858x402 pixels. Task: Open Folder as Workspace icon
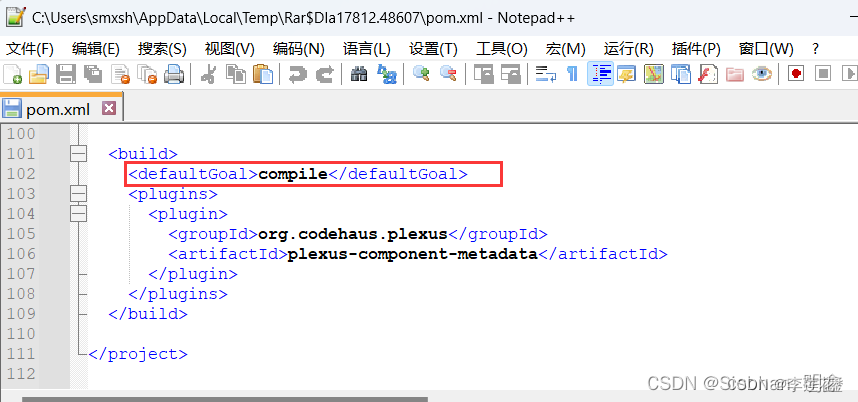point(735,74)
